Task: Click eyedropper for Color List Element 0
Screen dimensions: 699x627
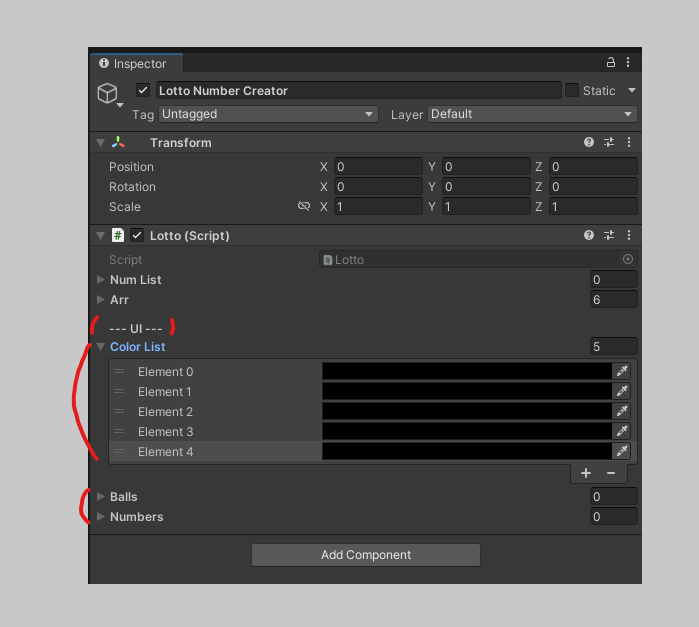Action: coord(622,371)
